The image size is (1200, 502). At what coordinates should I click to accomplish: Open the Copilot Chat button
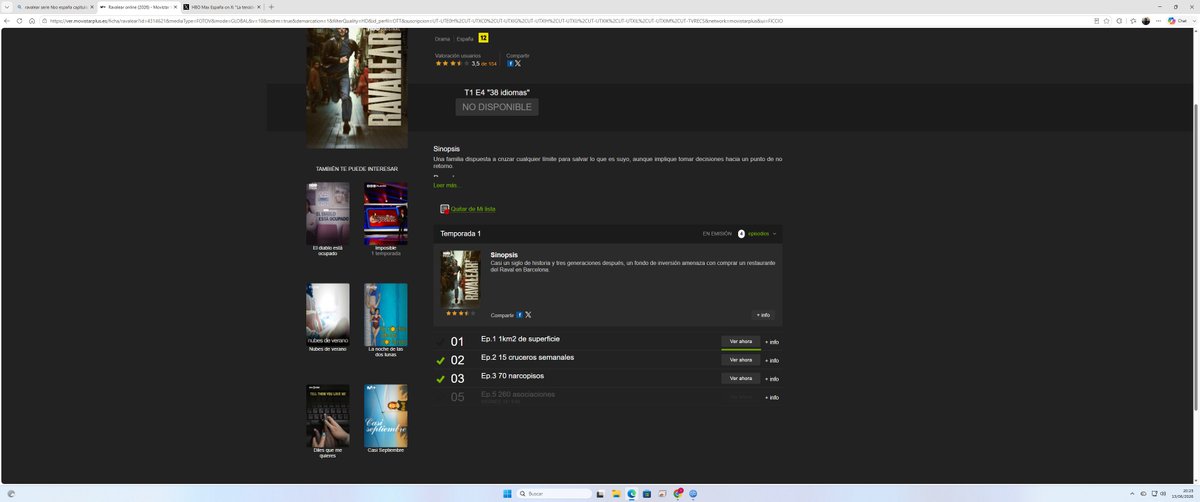1181,20
